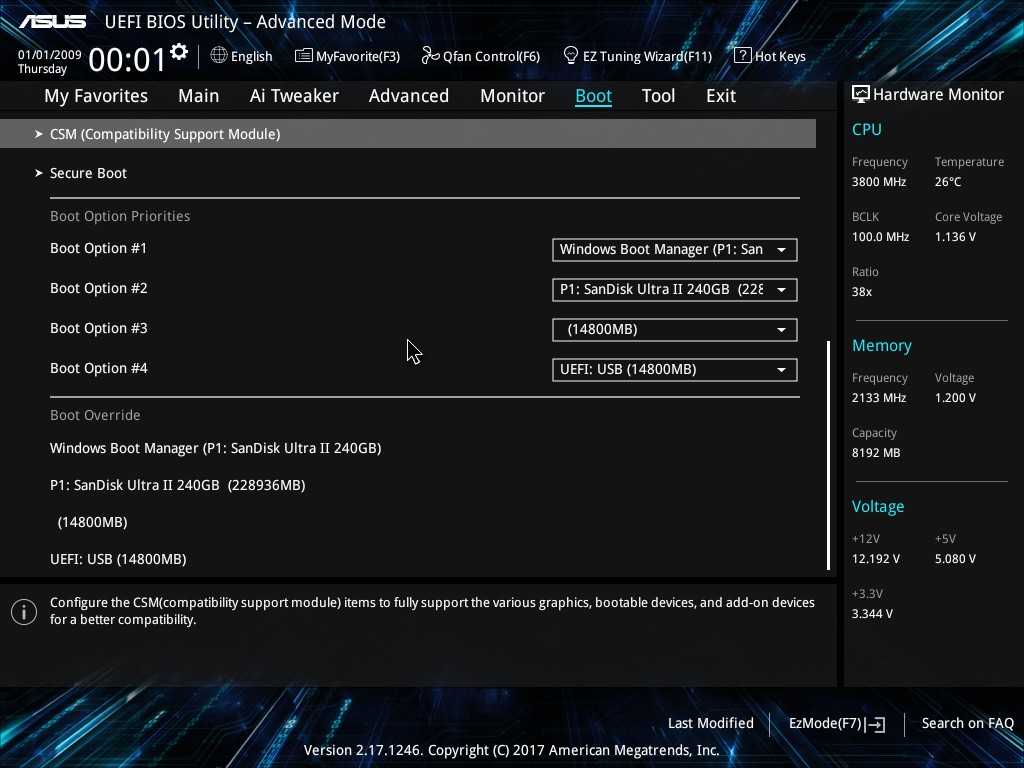This screenshot has height=768, width=1024.
Task: Open Boot Option #3 dropdown
Action: coord(675,330)
